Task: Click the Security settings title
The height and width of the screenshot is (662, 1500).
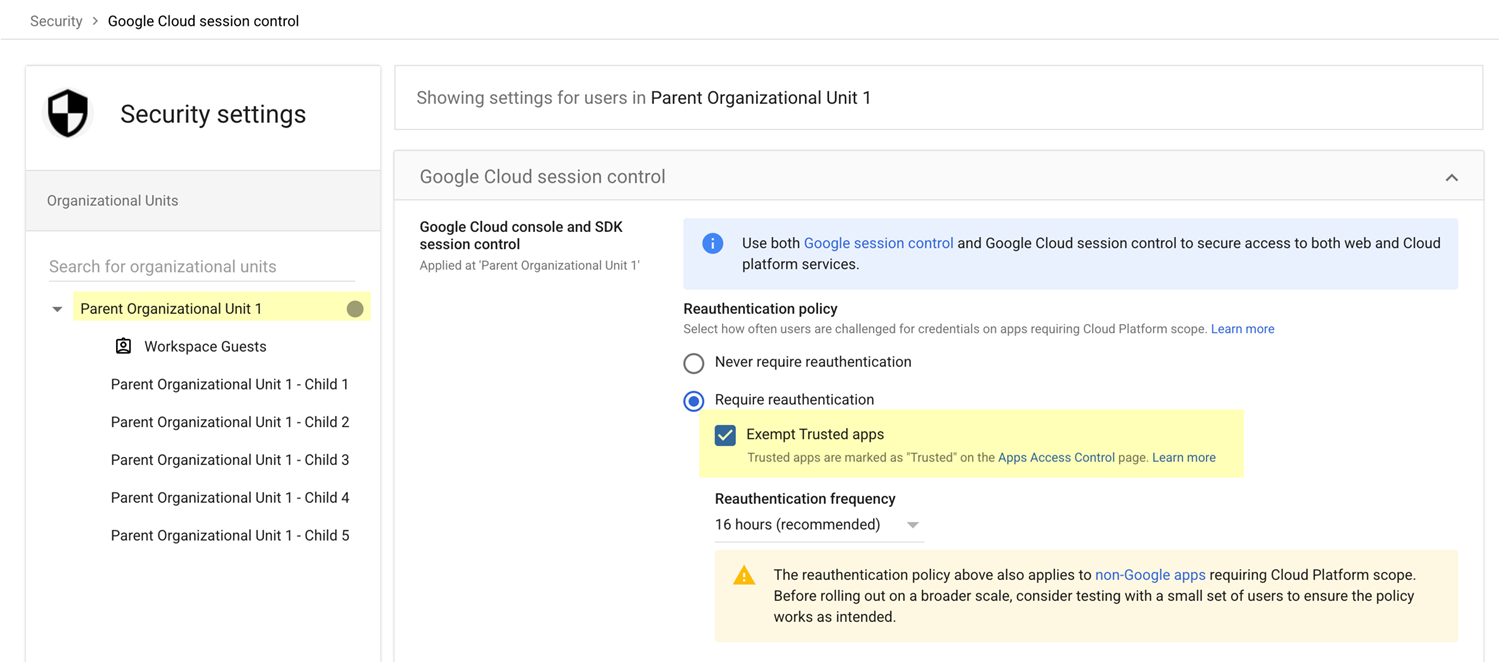Action: coord(213,114)
